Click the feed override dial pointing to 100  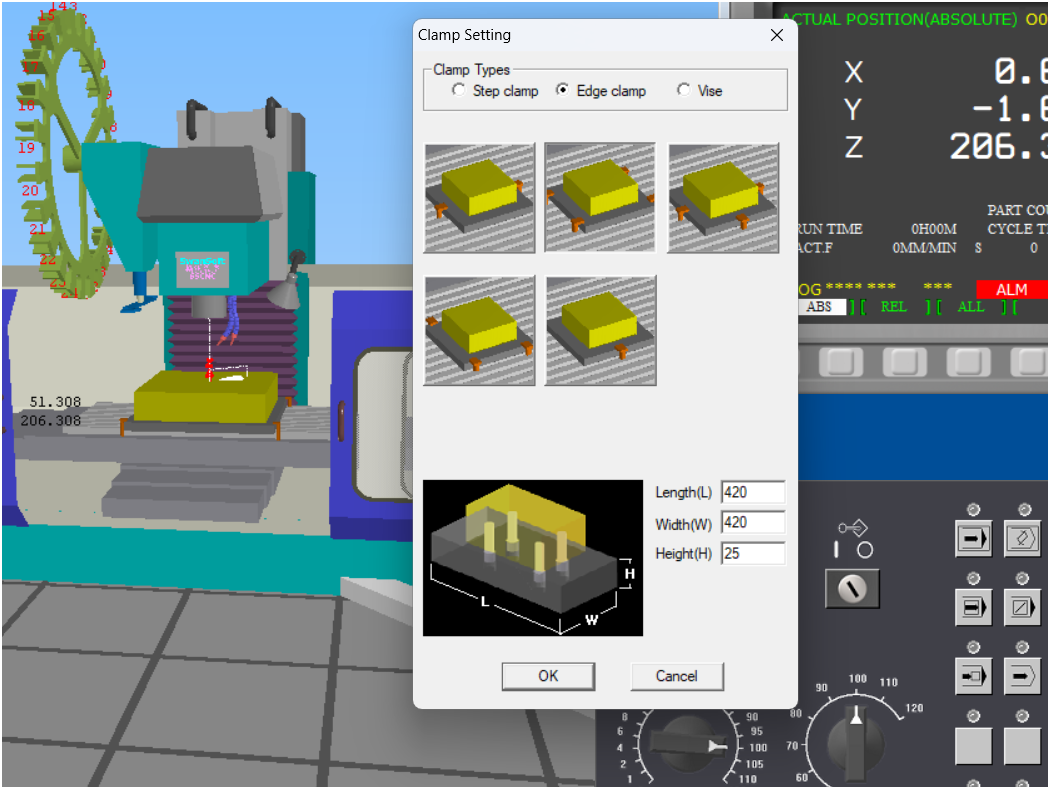[x=688, y=745]
